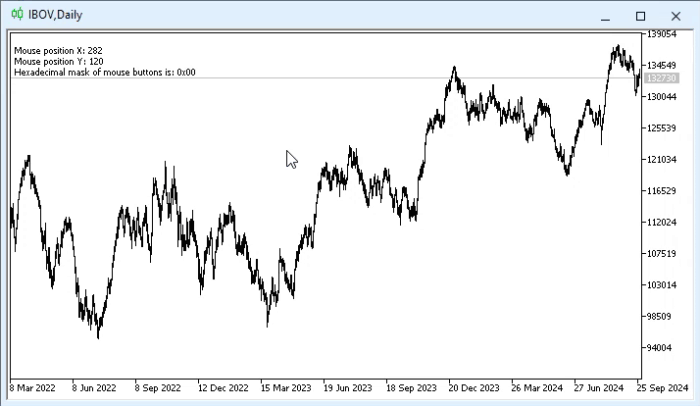Click the hexadecimal mask of mouse buttons text
This screenshot has height=406, width=700.
pyautogui.click(x=104, y=72)
